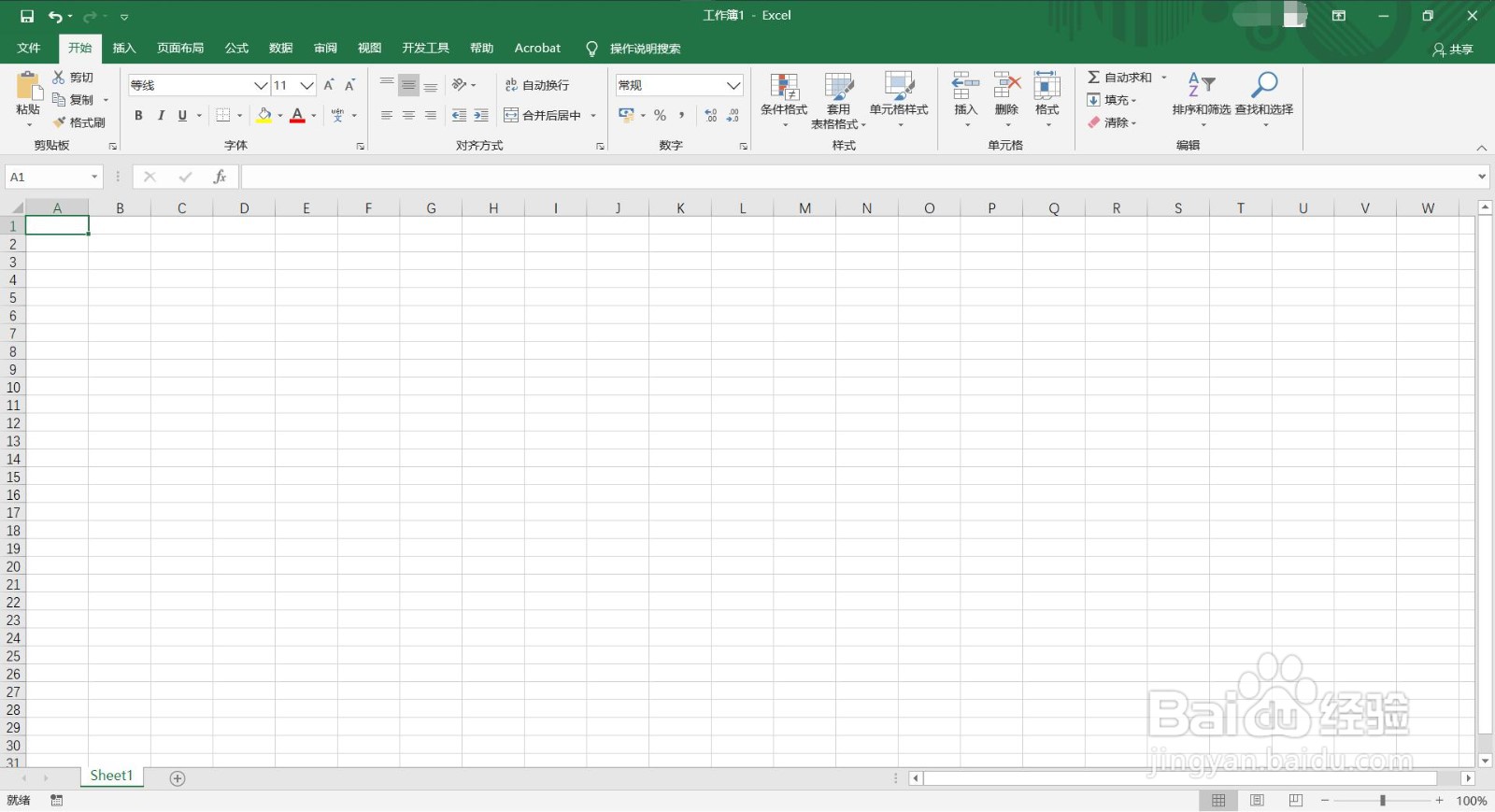The height and width of the screenshot is (812, 1495).
Task: Click the Find and Select (查找和选择) magnifier
Action: click(x=1264, y=84)
